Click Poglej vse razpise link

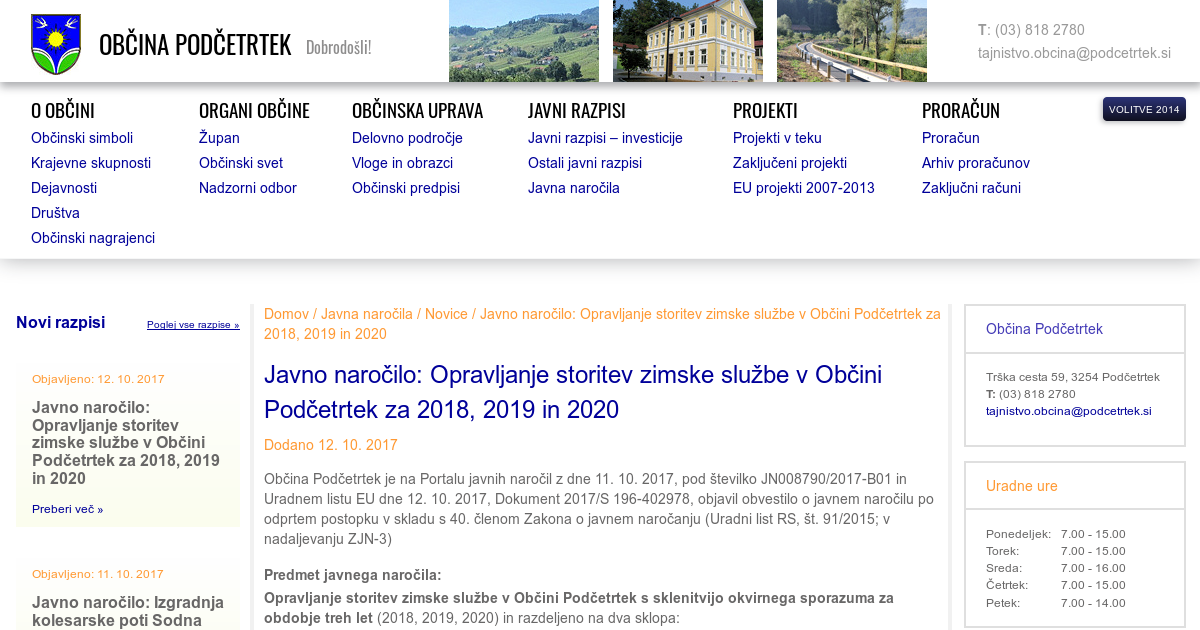point(193,325)
